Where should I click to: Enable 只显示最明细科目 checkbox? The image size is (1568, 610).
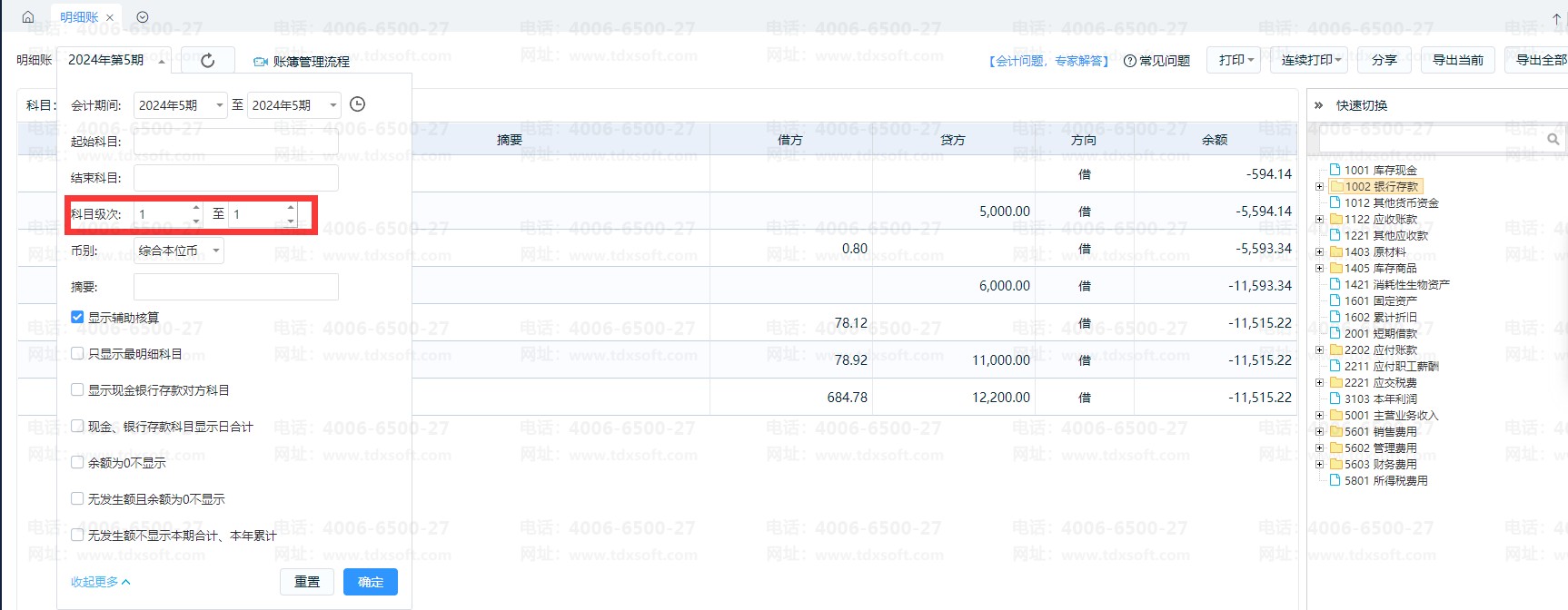[x=77, y=354]
